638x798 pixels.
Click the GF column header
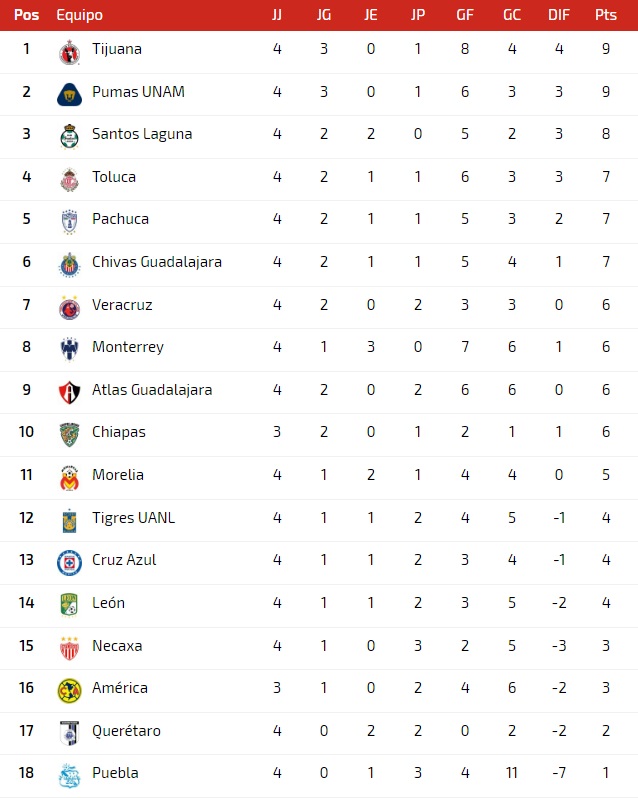pos(465,15)
